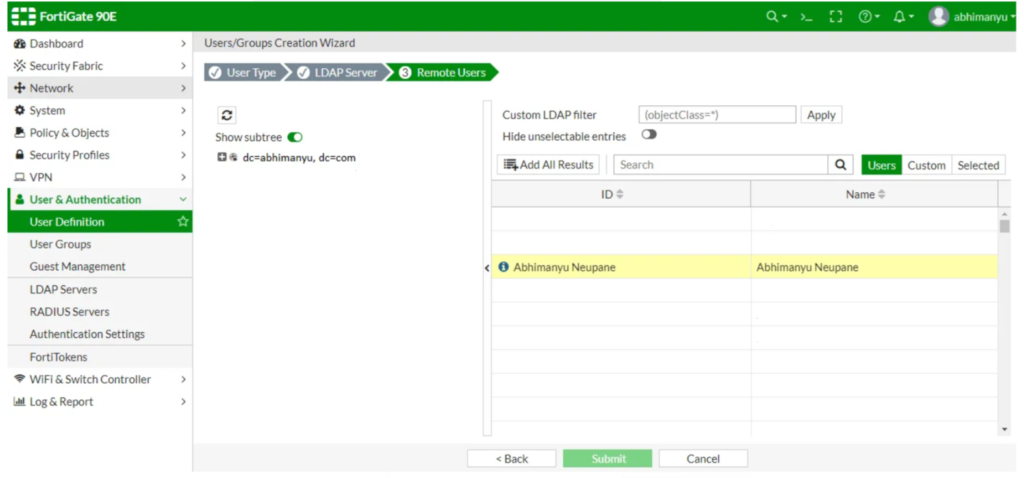Click the abhimanyu user avatar
Screen dimensions: 1024x478
coord(938,17)
